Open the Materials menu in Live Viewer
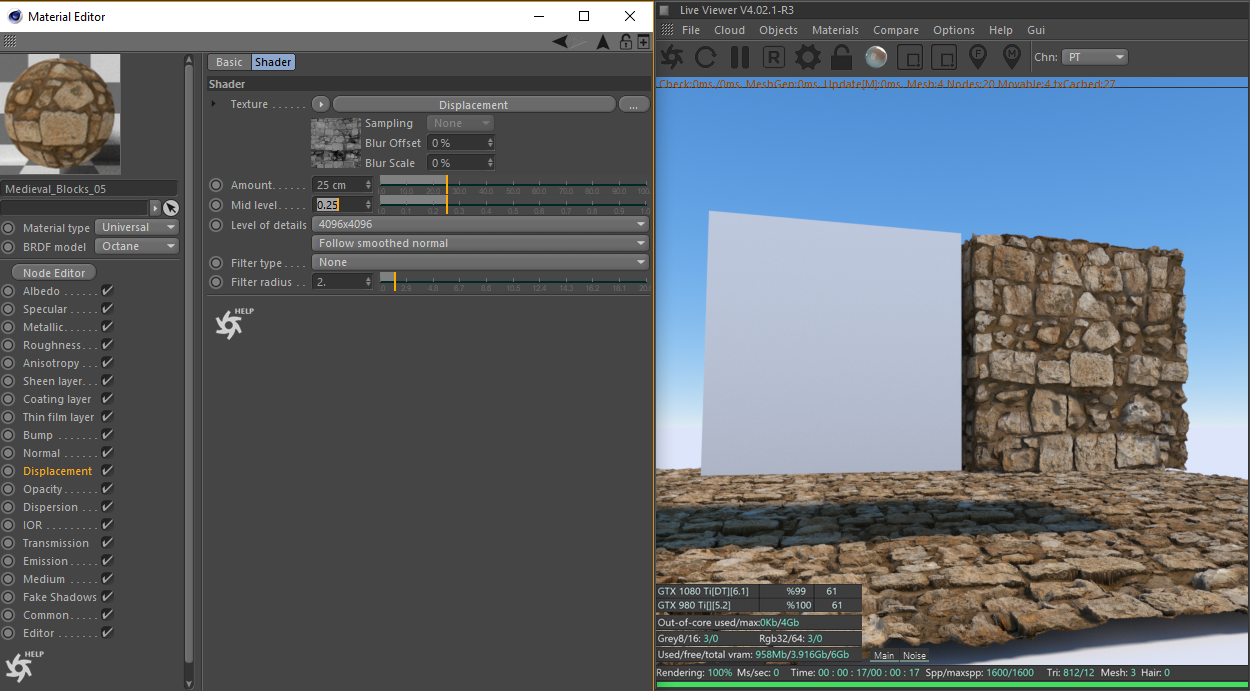This screenshot has height=691, width=1250. tap(835, 30)
